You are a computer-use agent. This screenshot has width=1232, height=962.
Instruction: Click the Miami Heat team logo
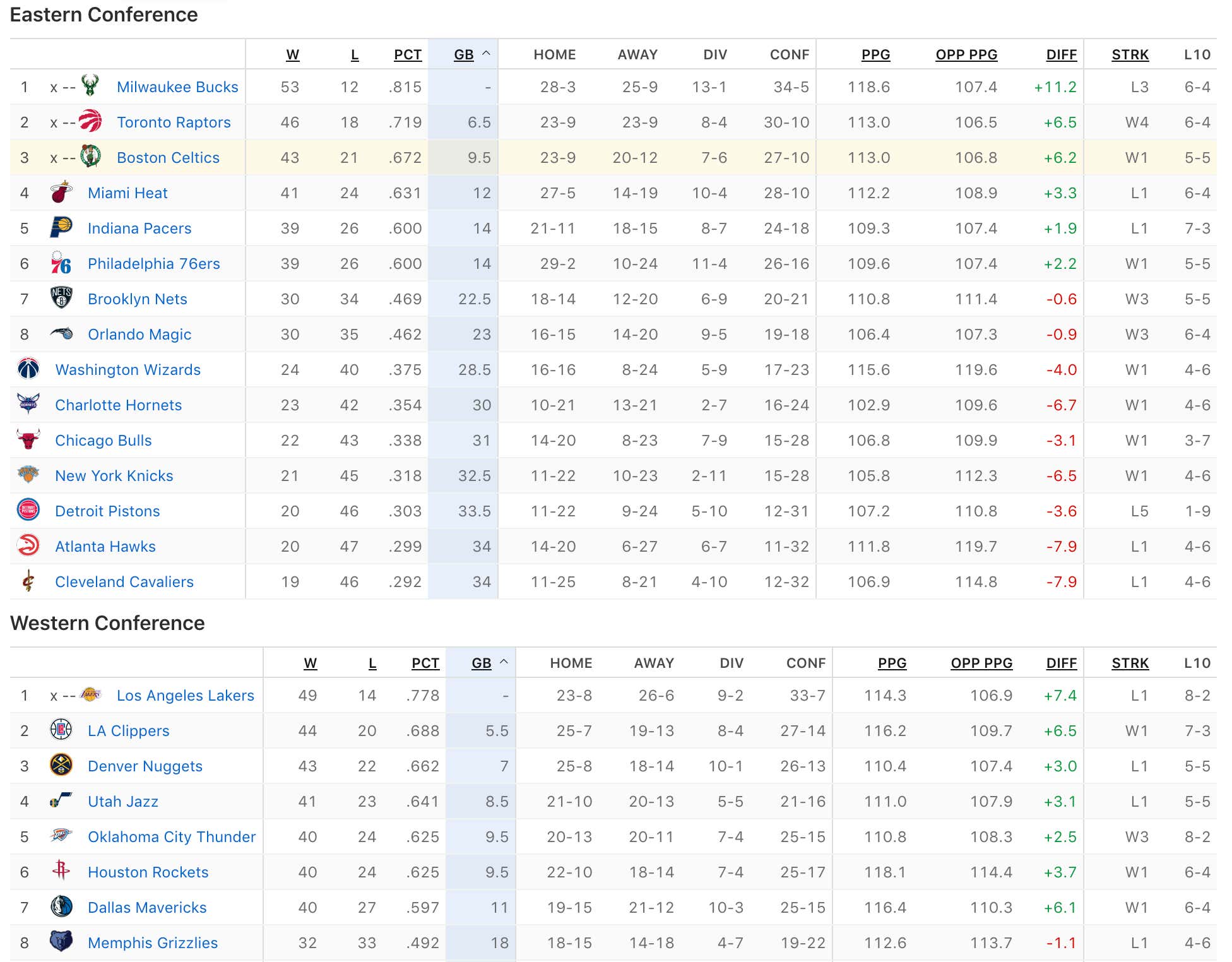(61, 193)
